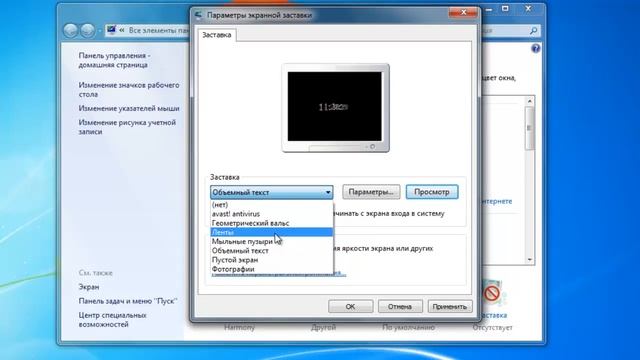Maximize the Control Panel window
Viewport: 640px width, 360px height.
[x=505, y=9]
